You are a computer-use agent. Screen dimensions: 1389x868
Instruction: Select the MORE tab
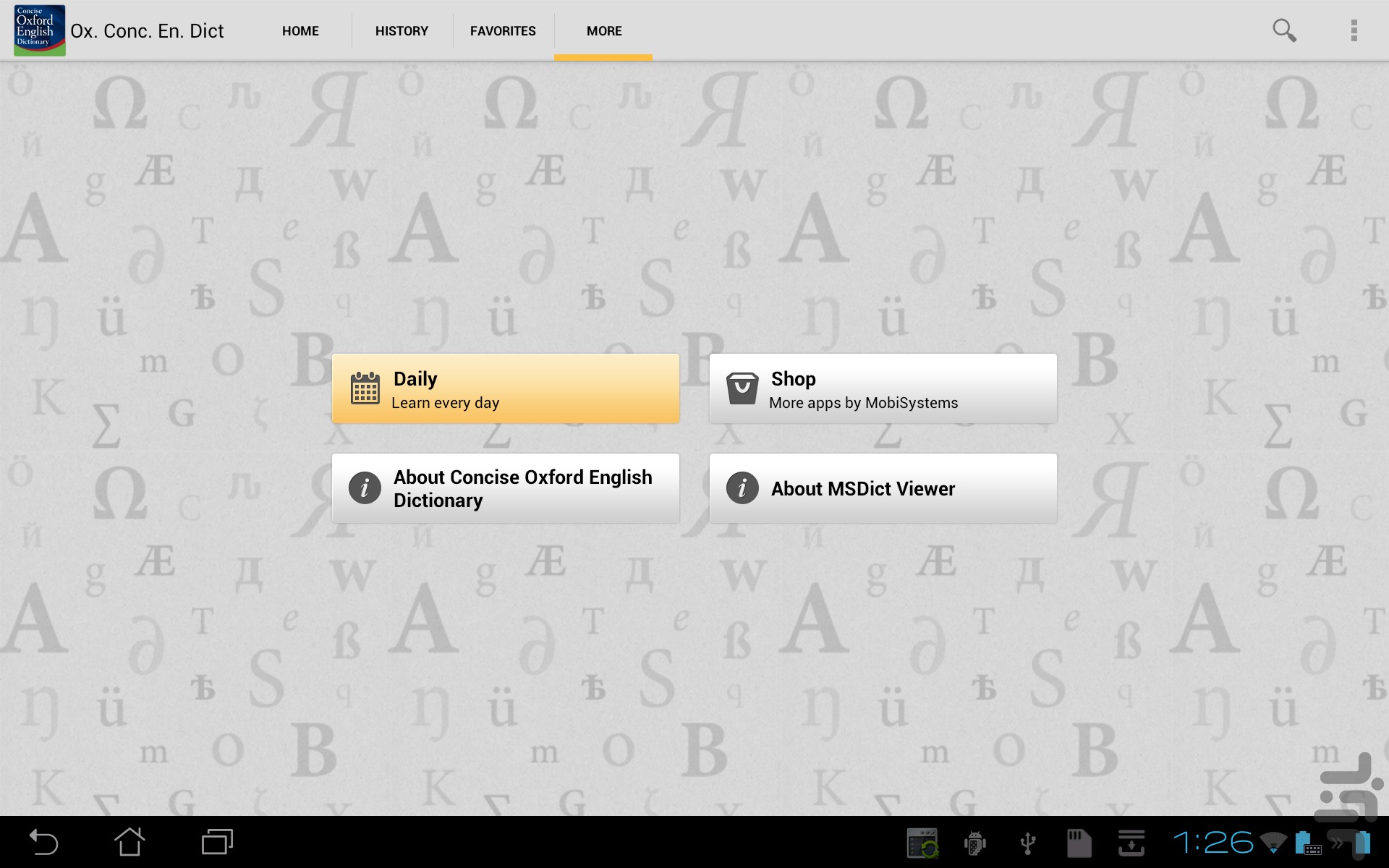604,31
